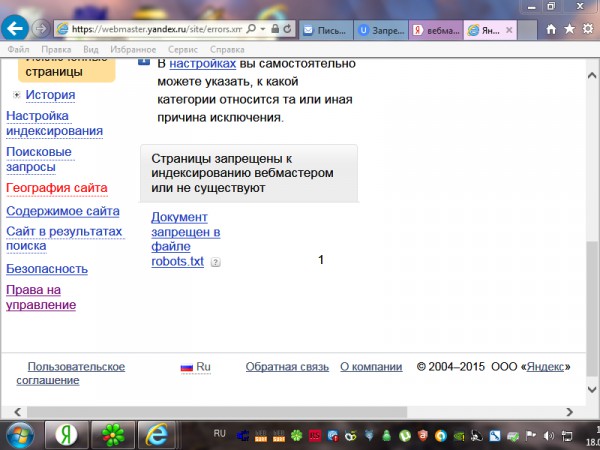
Task: Open the Windows Start button
Action: [x=20, y=436]
